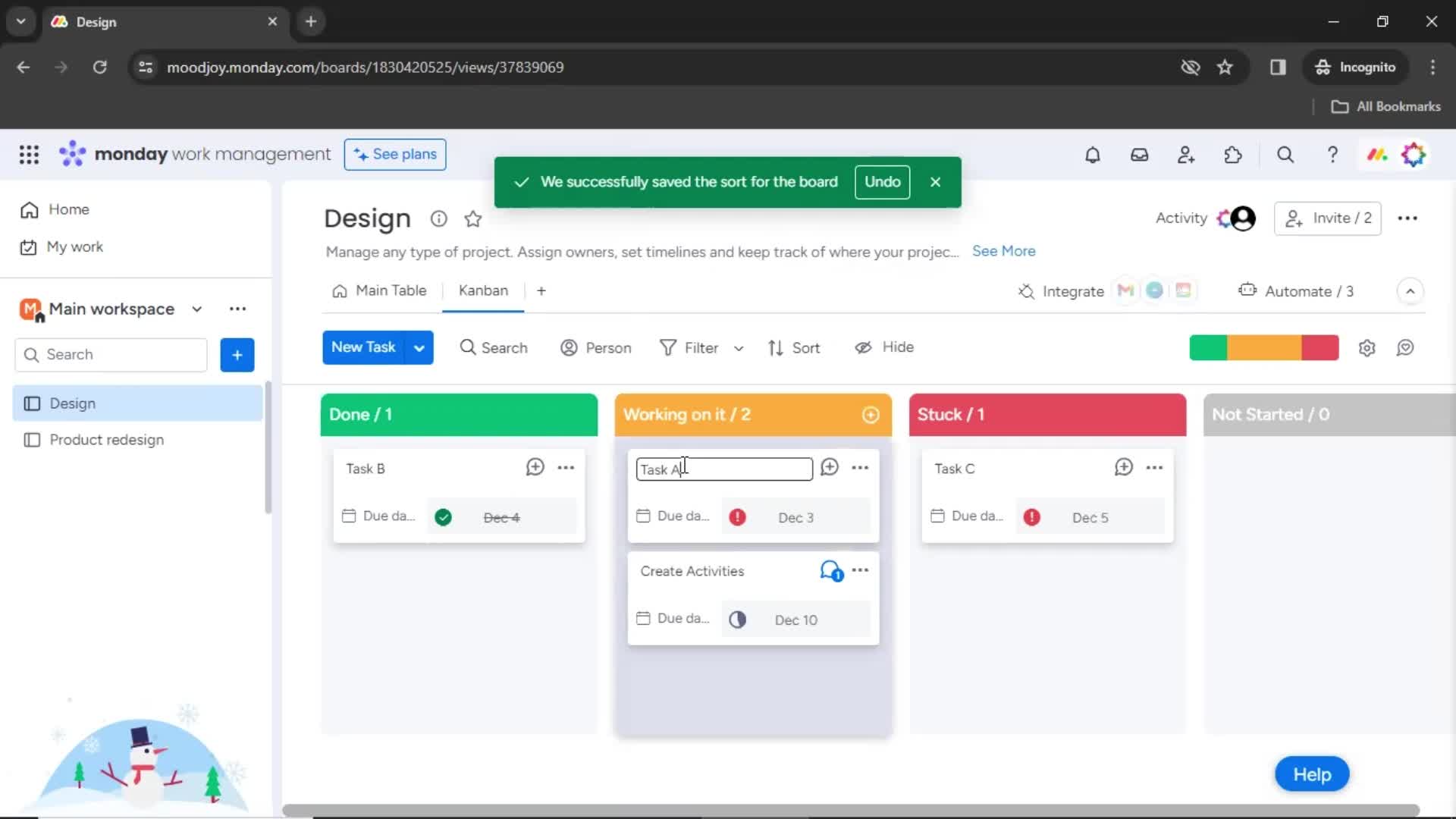Go to Home in sidebar
This screenshot has width=1456, height=819.
pyautogui.click(x=55, y=209)
